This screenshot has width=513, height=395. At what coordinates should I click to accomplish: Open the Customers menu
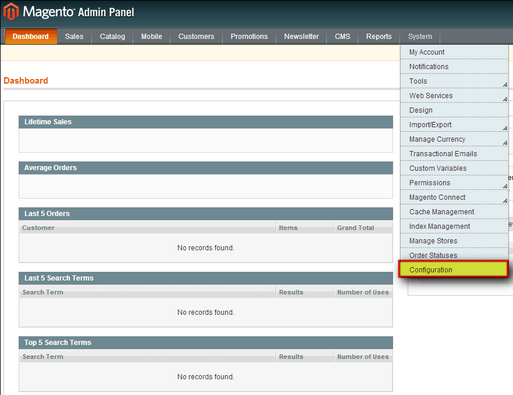[x=196, y=36]
